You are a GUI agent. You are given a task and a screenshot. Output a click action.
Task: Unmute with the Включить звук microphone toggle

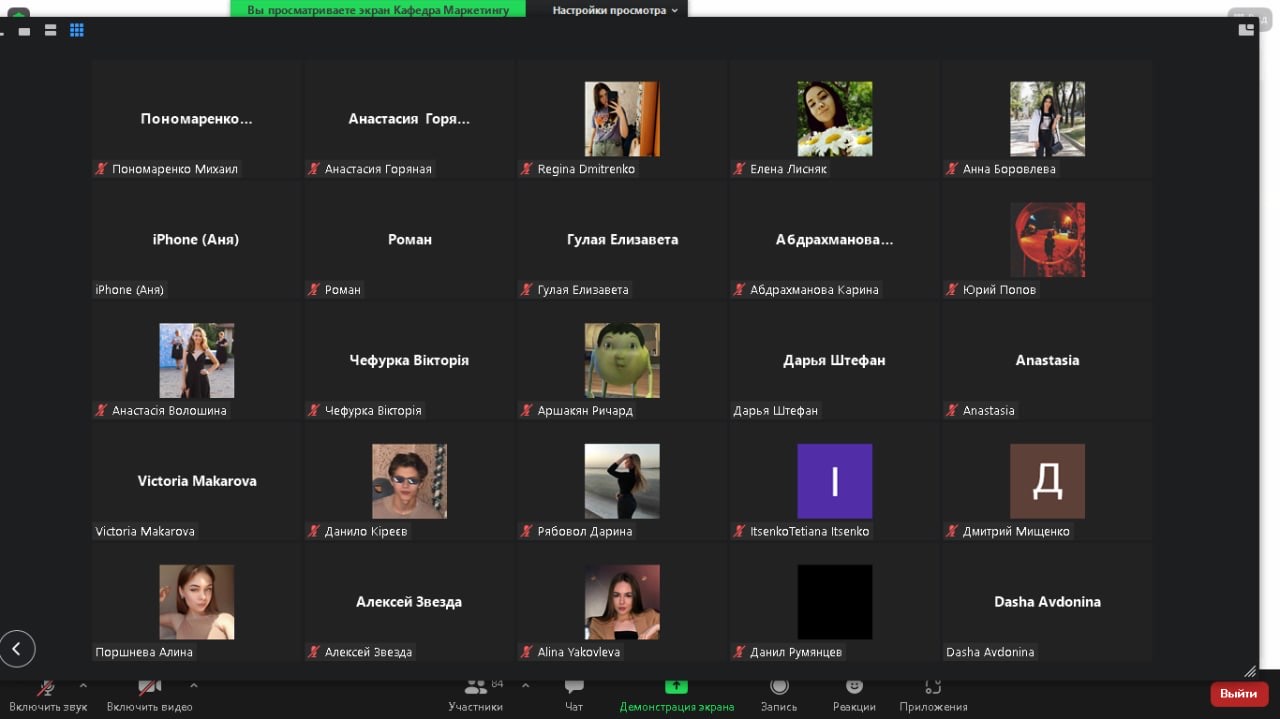[47, 695]
